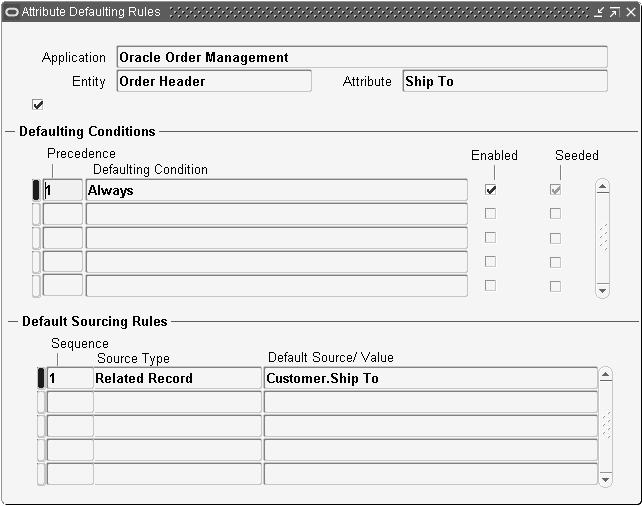This screenshot has height=506, width=642.
Task: Click Precedence field in fifth conditions row
Action: [x=63, y=285]
